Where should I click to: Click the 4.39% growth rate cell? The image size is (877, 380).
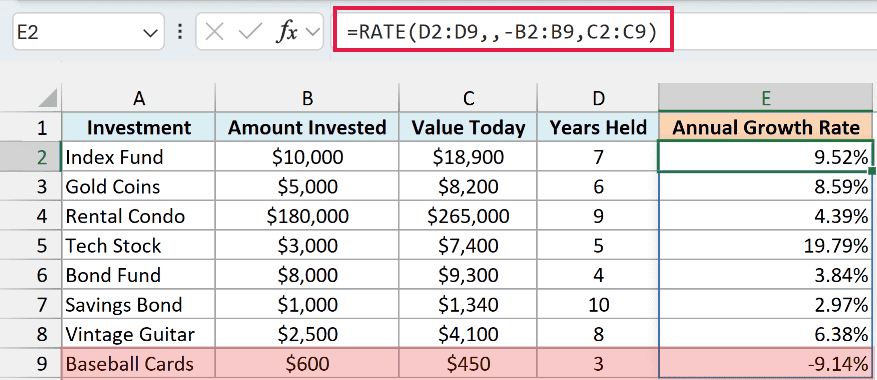766,216
